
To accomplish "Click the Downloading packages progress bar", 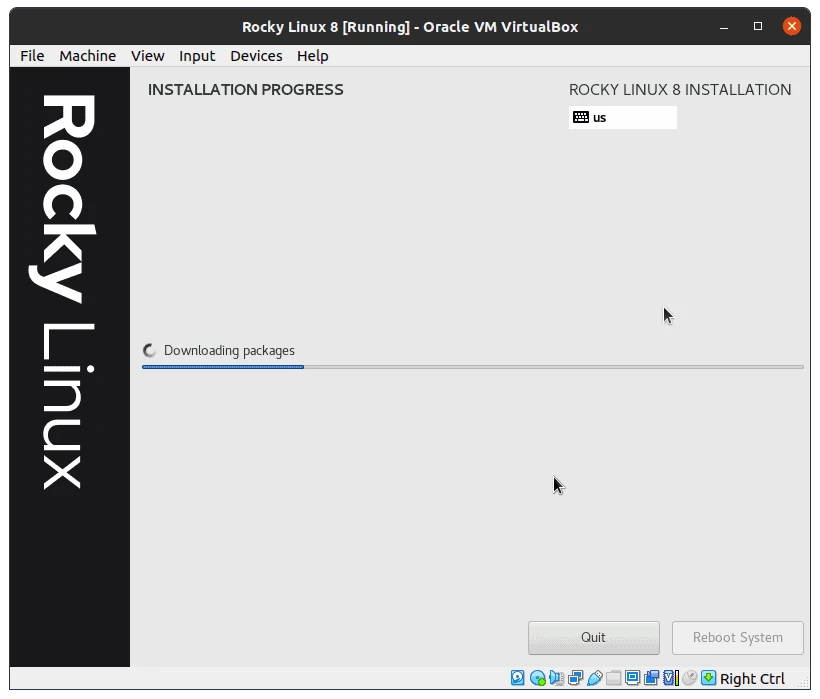I will (473, 367).
